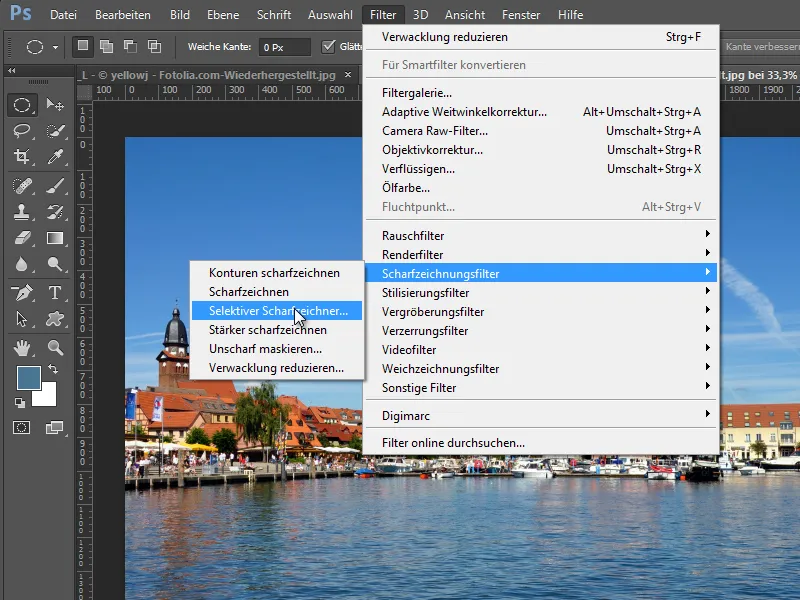Toggle Quick Mask mode
Image resolution: width=800 pixels, height=600 pixels.
click(21, 428)
